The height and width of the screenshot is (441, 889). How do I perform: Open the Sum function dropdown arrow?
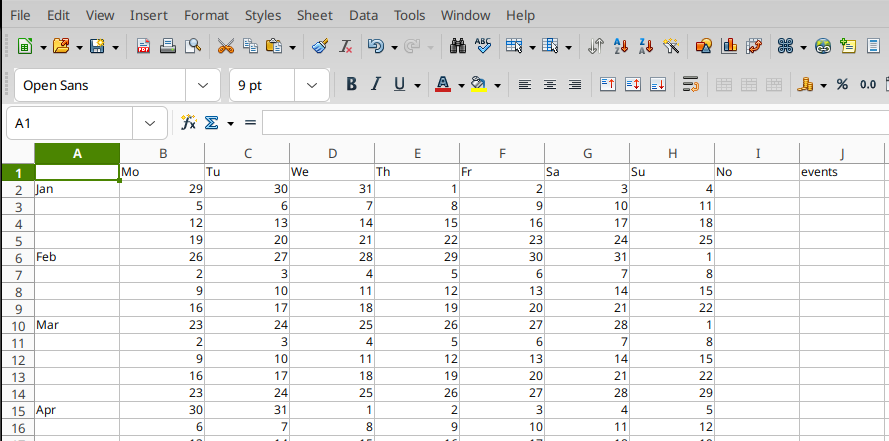pos(230,123)
